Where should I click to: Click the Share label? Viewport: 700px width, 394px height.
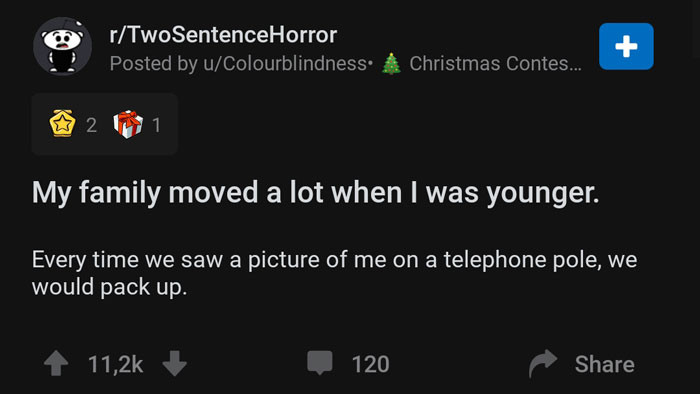(x=604, y=364)
